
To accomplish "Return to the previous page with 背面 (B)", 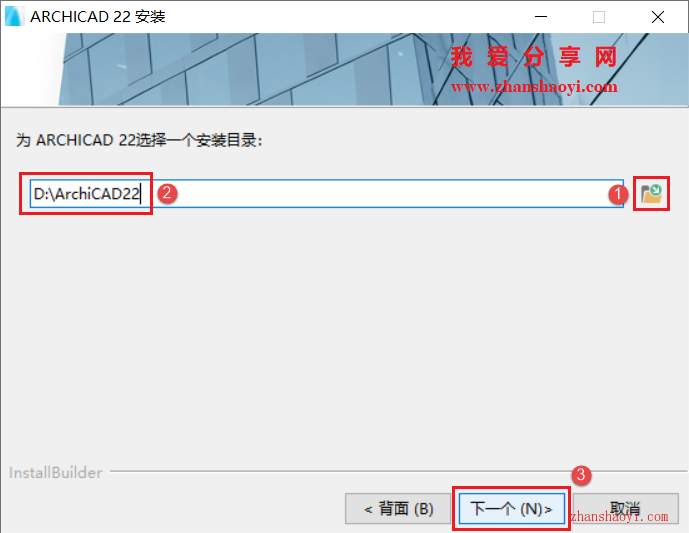I will pos(398,509).
